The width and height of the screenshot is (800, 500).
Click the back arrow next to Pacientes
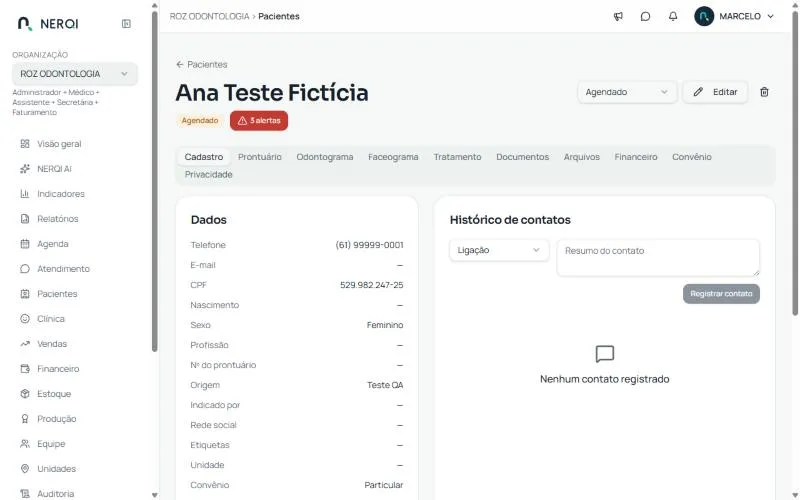point(180,65)
